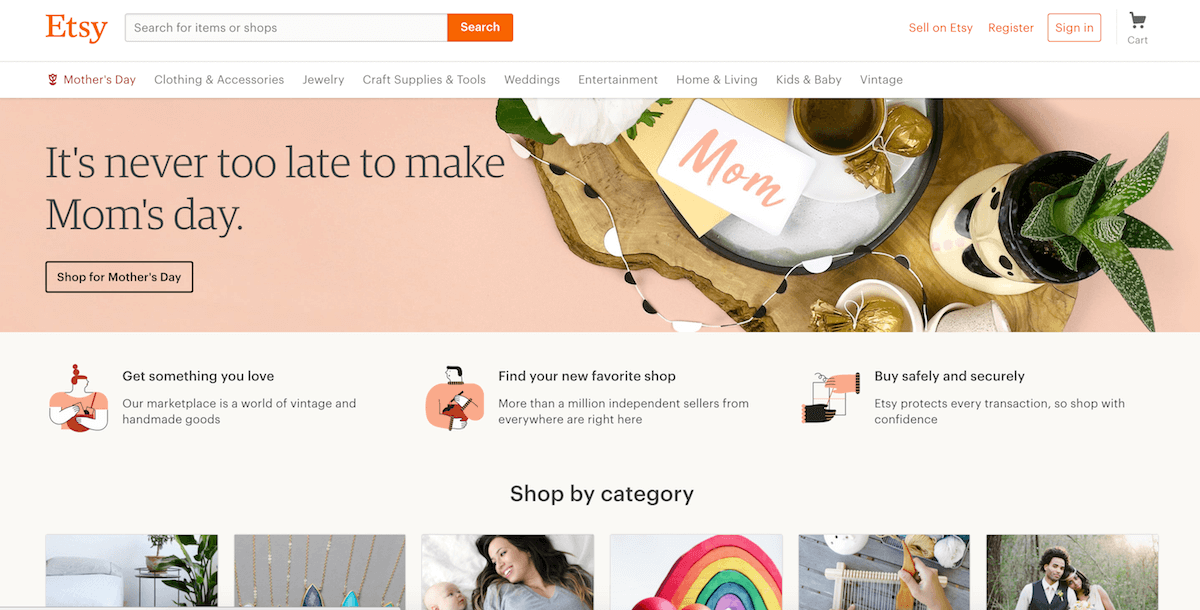1200x610 pixels.
Task: Open the Sell on Etsy link
Action: (x=940, y=28)
